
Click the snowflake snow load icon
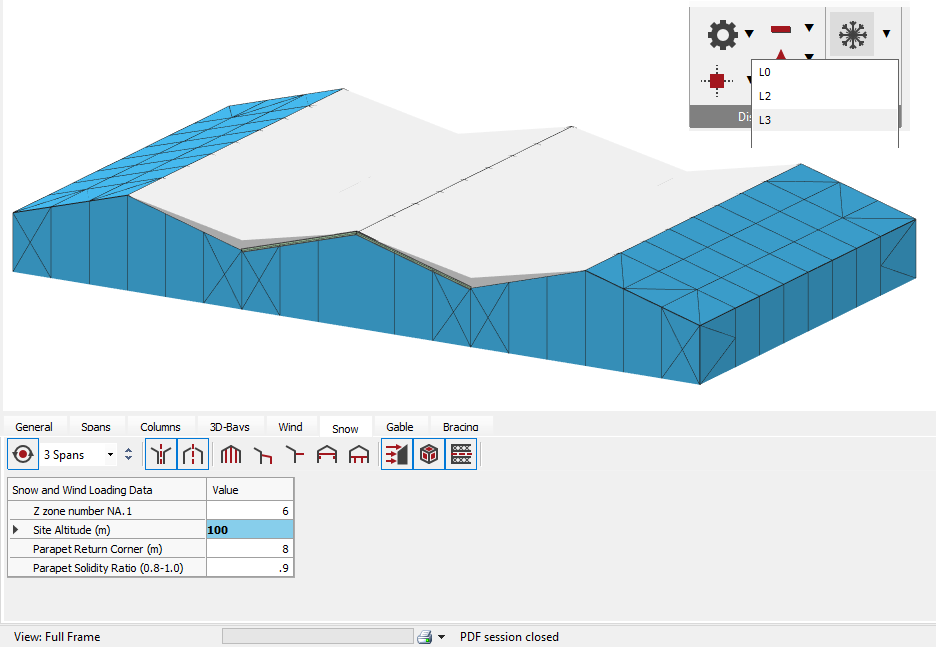coord(852,34)
